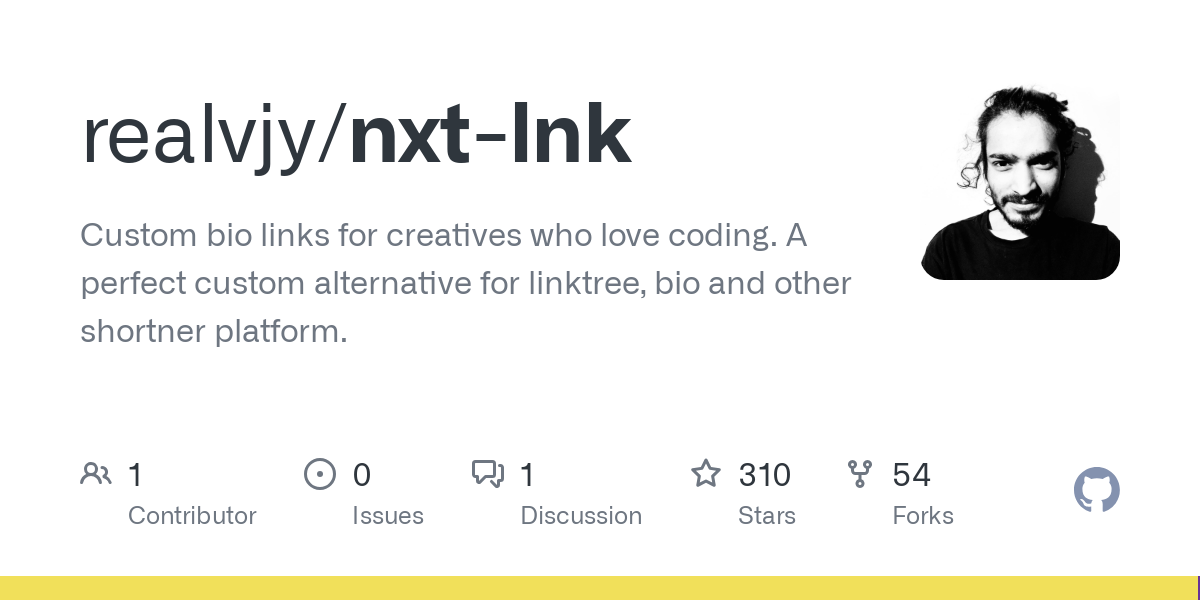The width and height of the screenshot is (1200, 600).
Task: Click the fork icon
Action: (860, 474)
